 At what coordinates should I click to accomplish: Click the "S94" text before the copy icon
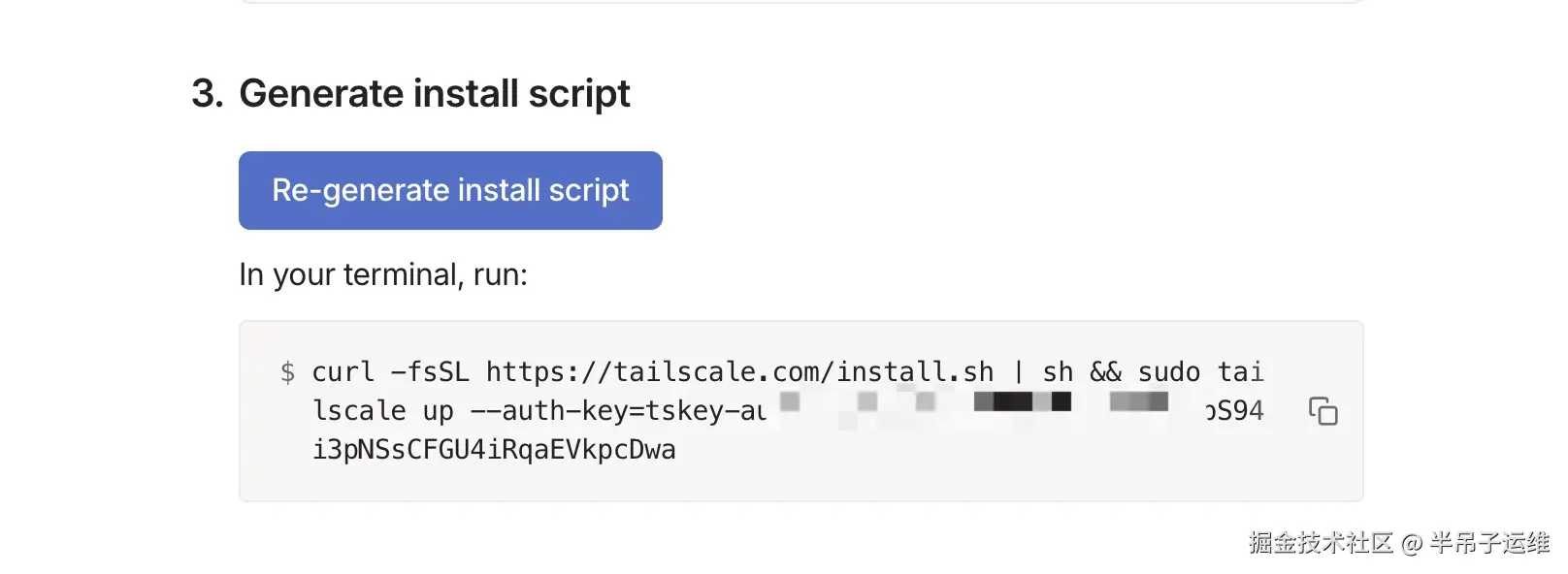1239,411
